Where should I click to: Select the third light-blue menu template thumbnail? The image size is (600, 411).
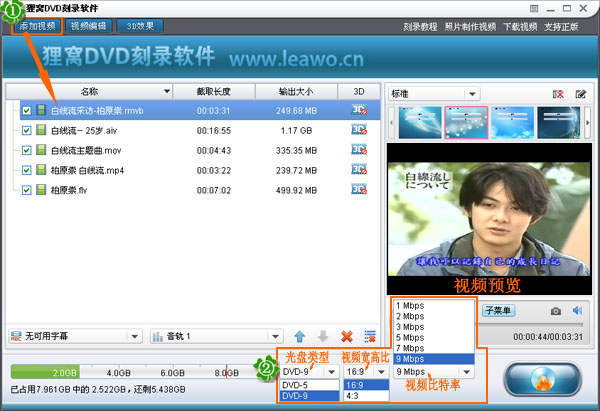[x=512, y=122]
